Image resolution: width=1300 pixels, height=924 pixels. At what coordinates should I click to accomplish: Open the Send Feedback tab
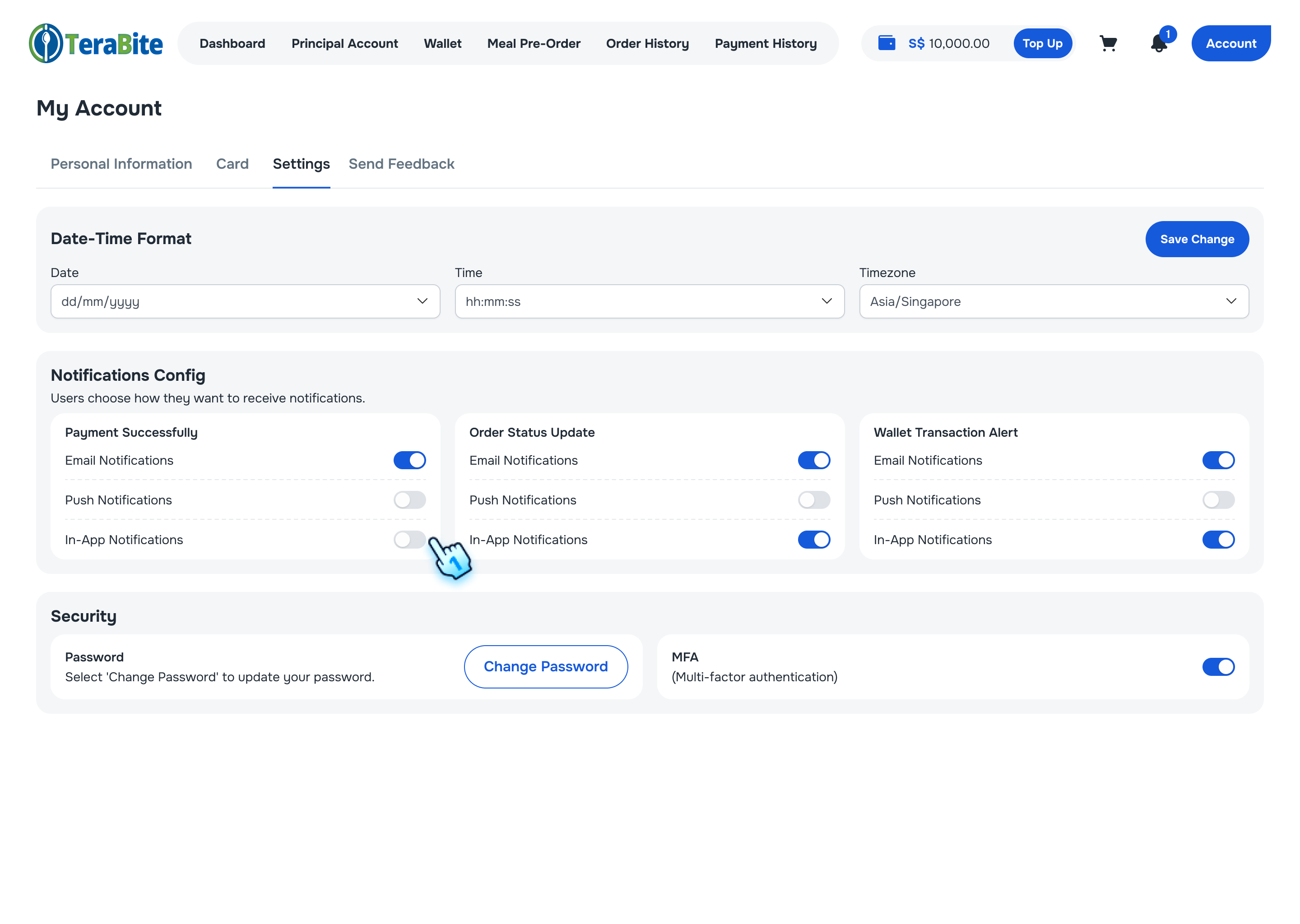point(401,164)
